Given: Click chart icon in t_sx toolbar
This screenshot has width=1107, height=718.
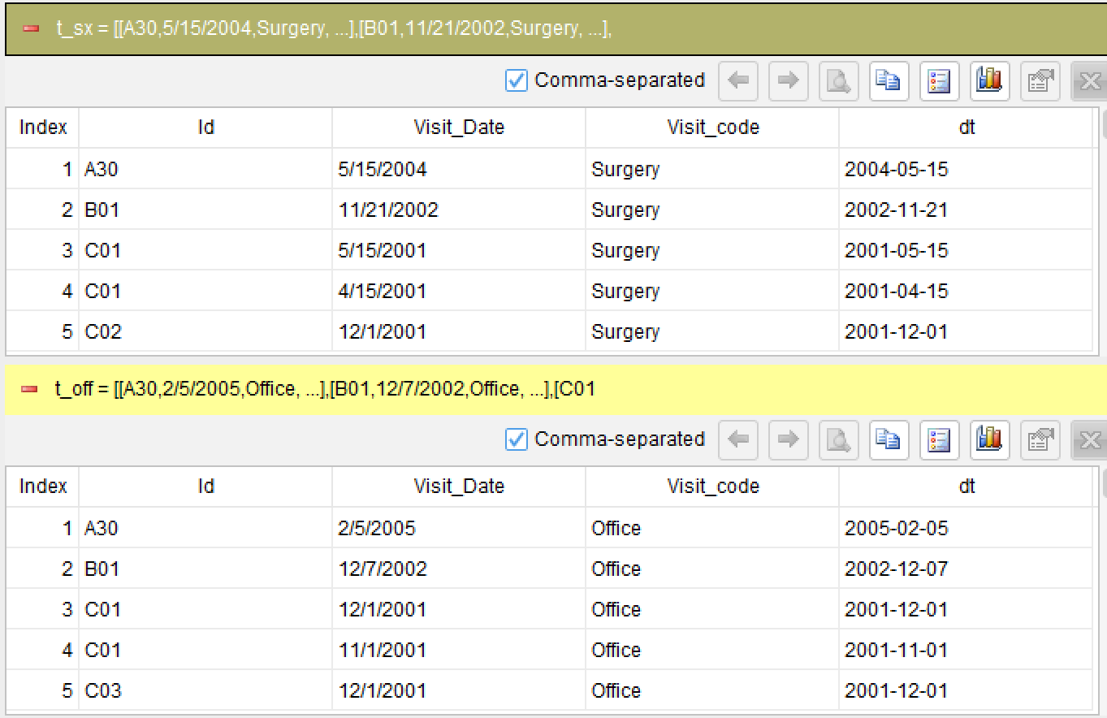Looking at the screenshot, I should 989,80.
